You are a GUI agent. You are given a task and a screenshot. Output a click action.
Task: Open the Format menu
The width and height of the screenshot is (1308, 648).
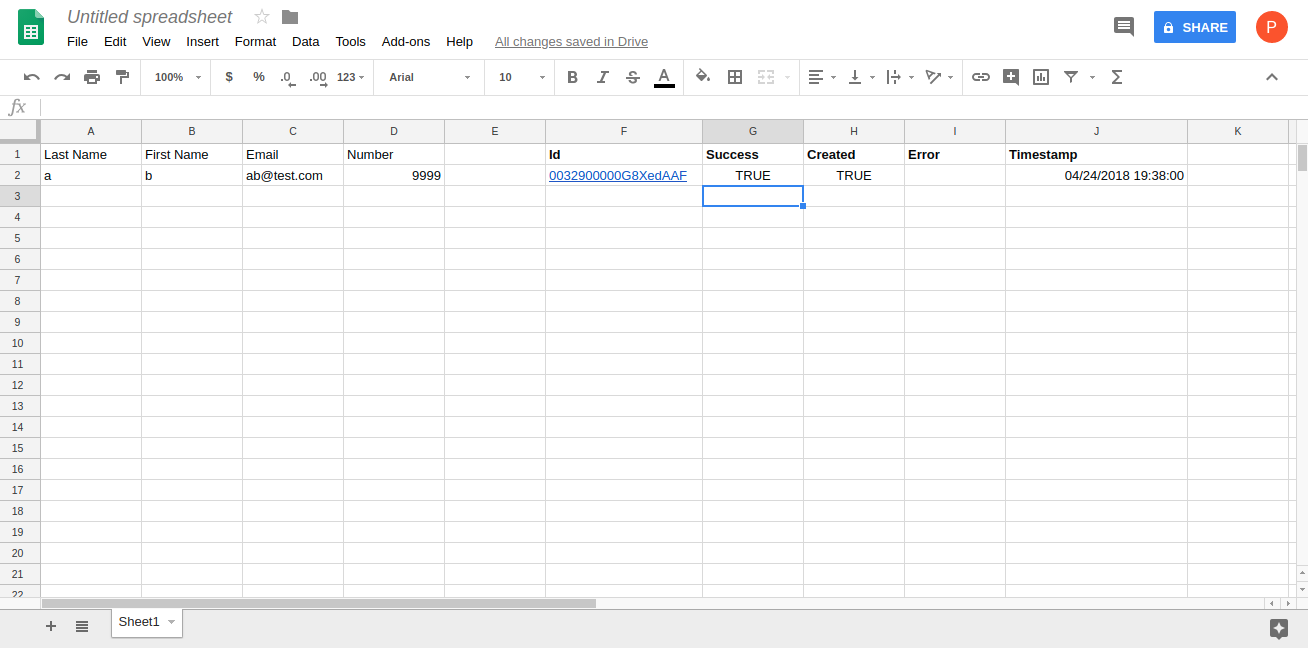point(255,42)
